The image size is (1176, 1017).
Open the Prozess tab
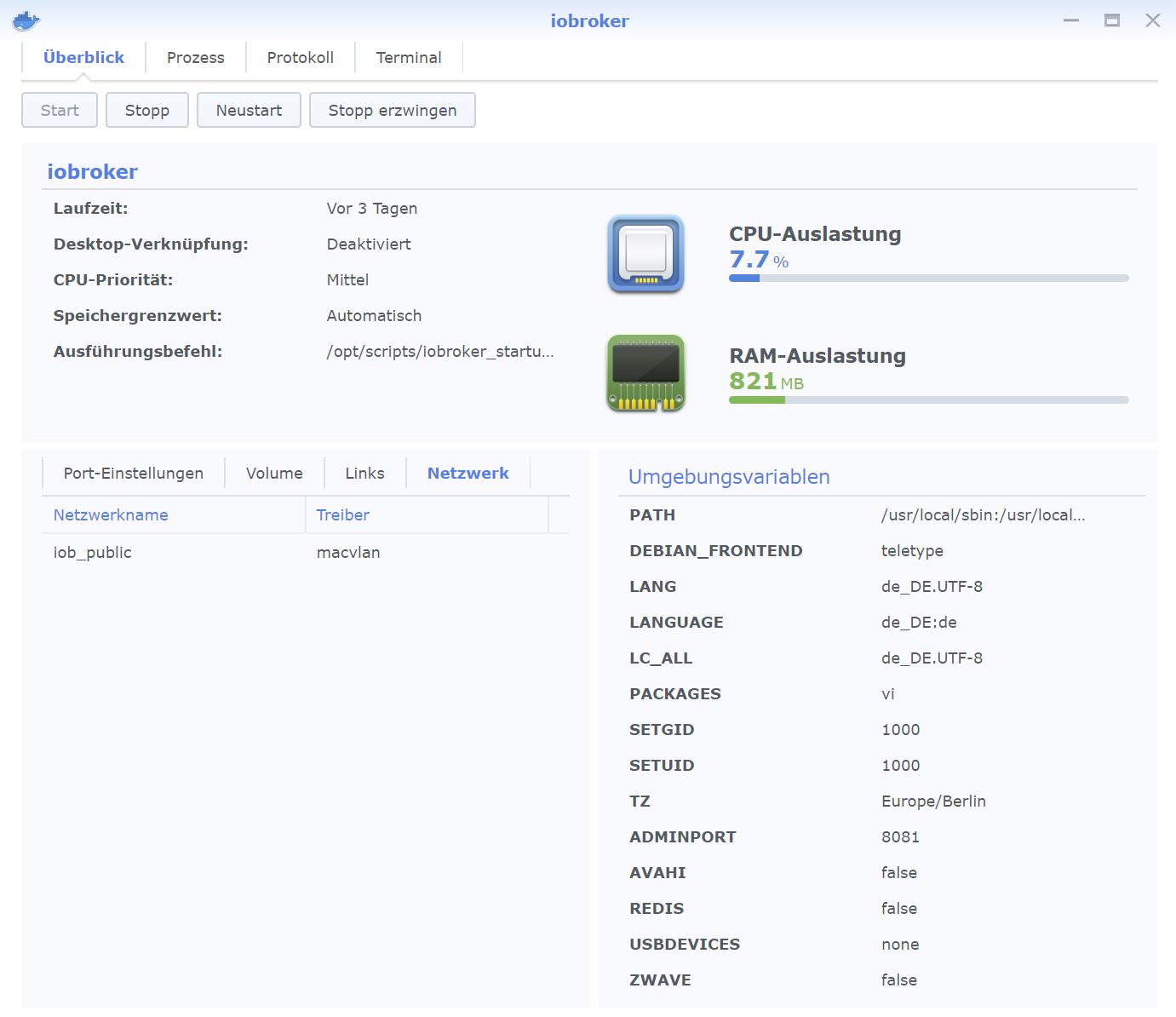[x=196, y=57]
